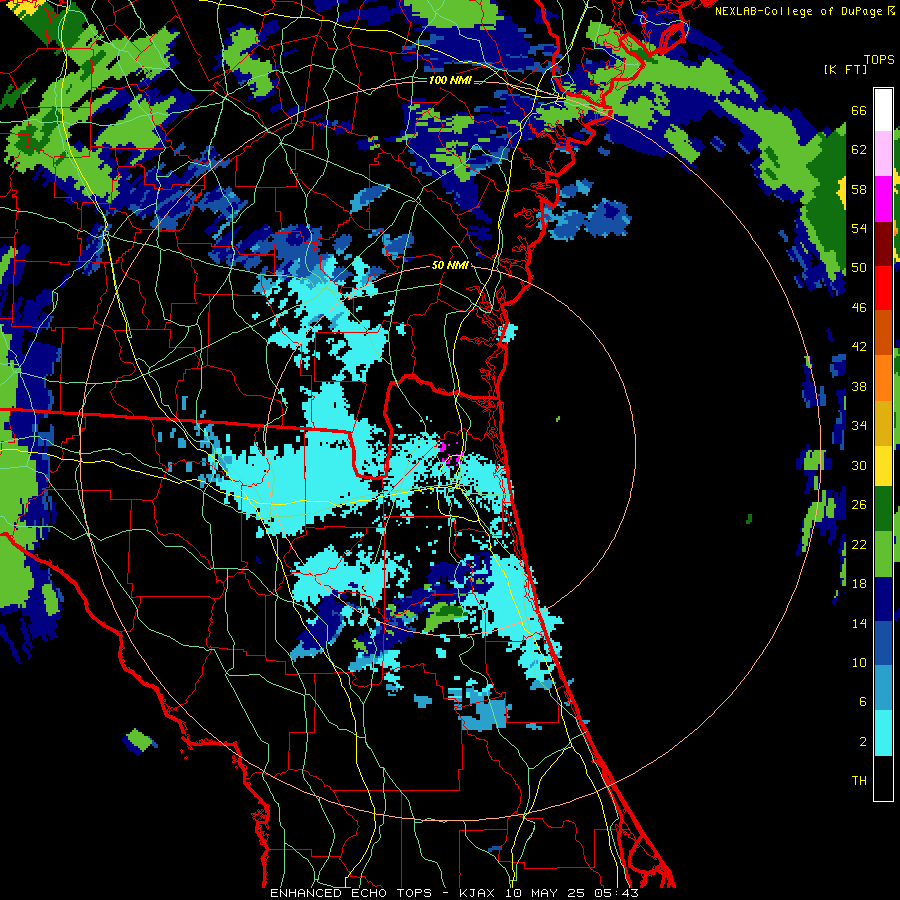
Task: Click the legend value "6"
Action: [x=863, y=702]
